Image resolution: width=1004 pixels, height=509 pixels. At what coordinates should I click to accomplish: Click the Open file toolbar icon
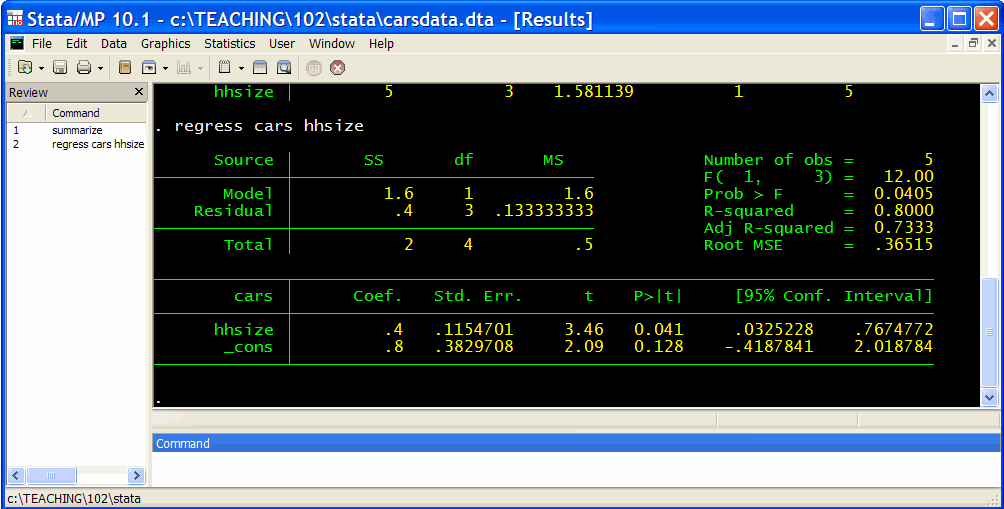coord(25,67)
